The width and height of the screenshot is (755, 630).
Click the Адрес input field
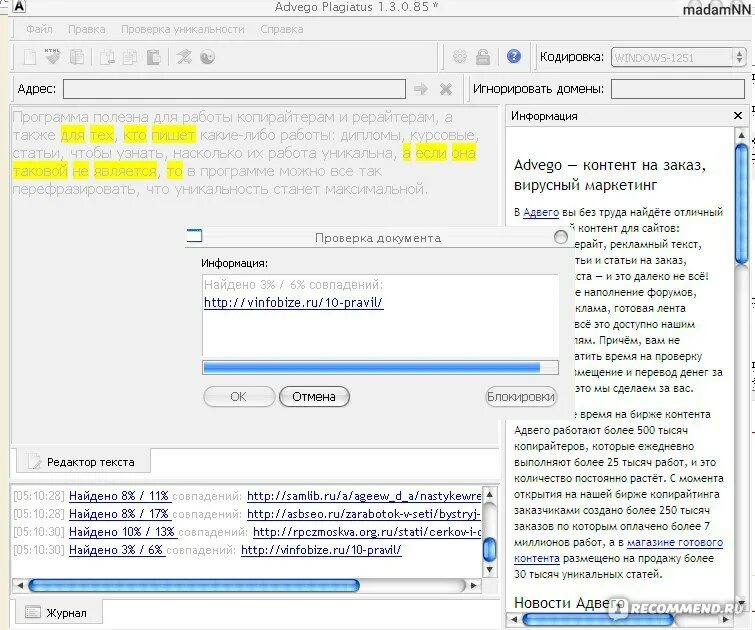(x=234, y=89)
